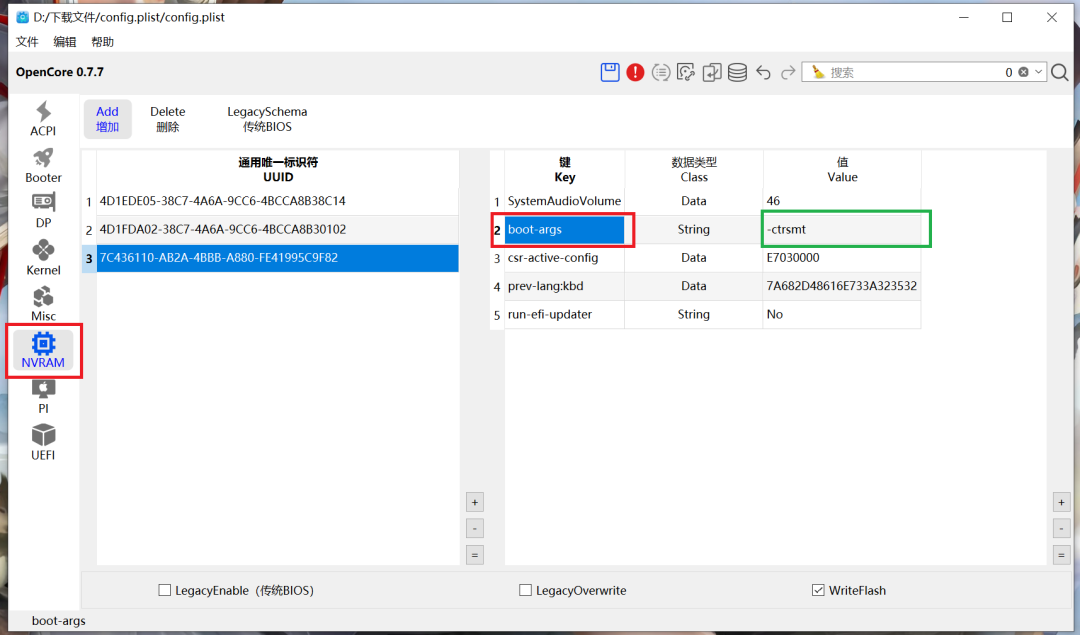Screen dimensions: 1080x635
Task: Open the 文件 menu
Action: tap(27, 42)
